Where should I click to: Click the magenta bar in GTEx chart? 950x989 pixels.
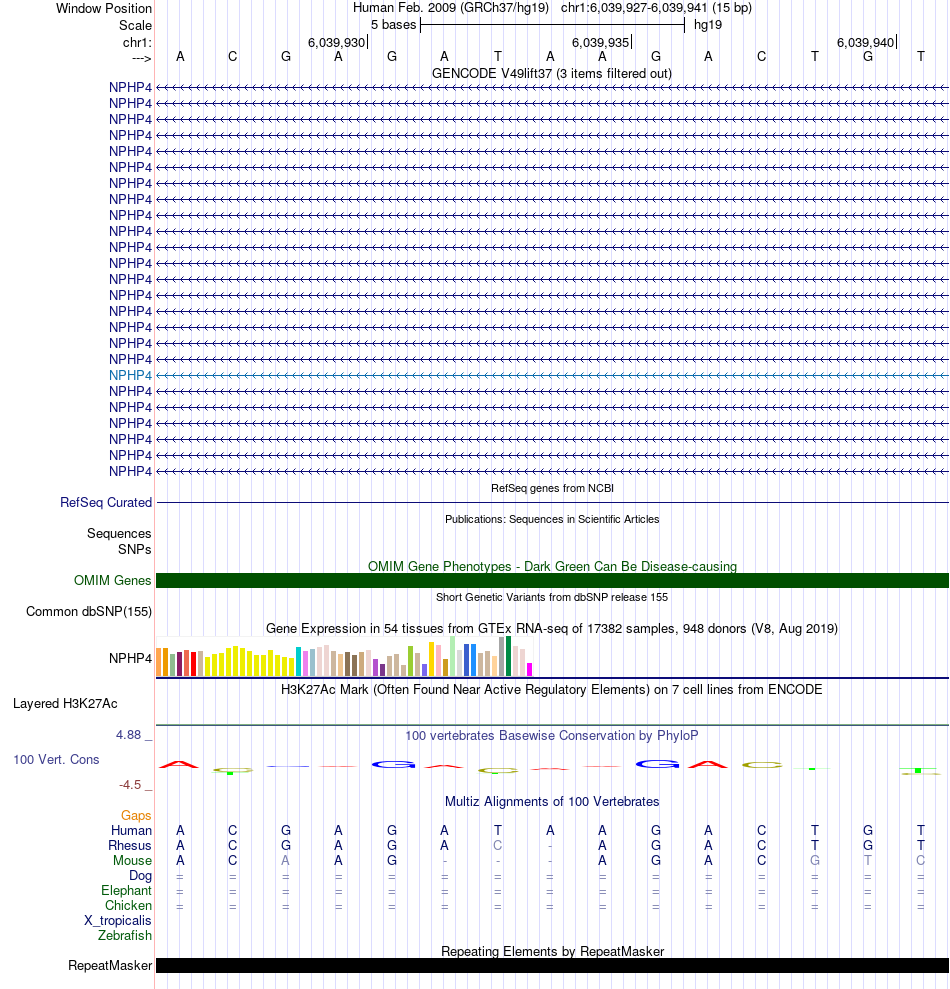(x=530, y=669)
